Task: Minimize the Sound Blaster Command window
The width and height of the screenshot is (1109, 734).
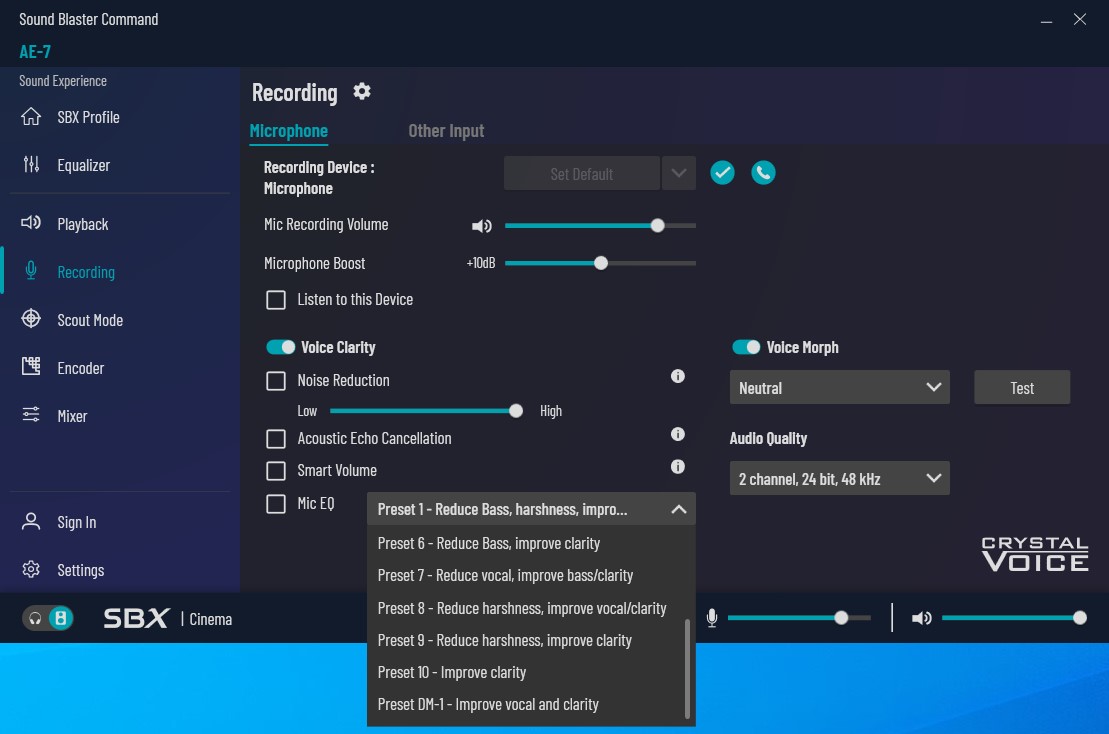Action: [1046, 20]
